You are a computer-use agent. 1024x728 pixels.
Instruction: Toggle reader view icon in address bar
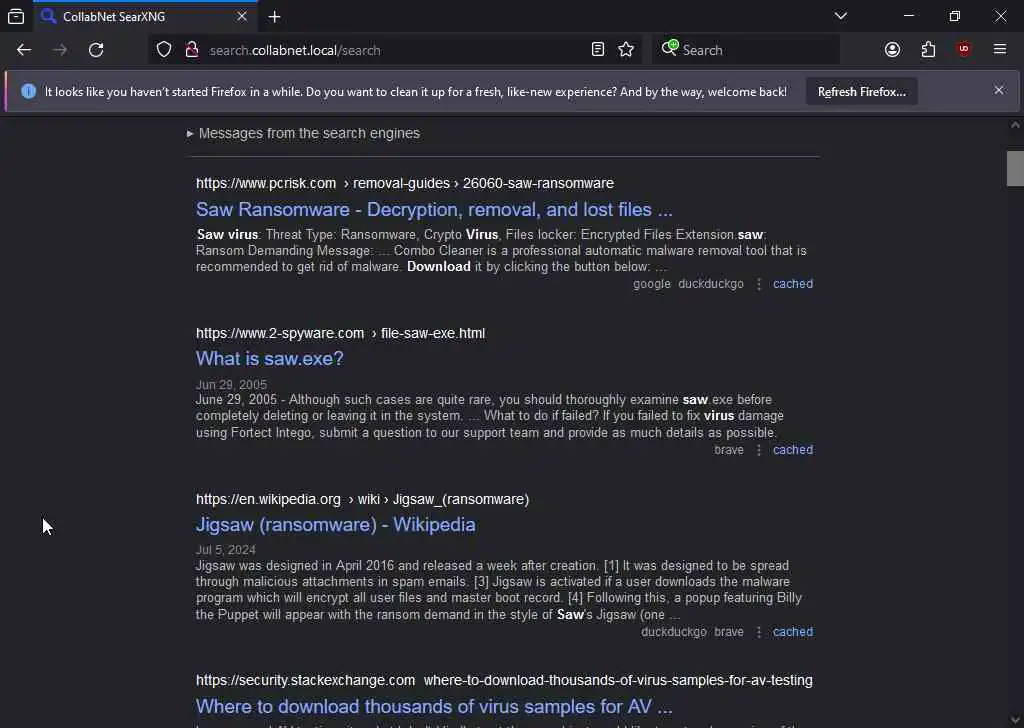click(x=598, y=50)
